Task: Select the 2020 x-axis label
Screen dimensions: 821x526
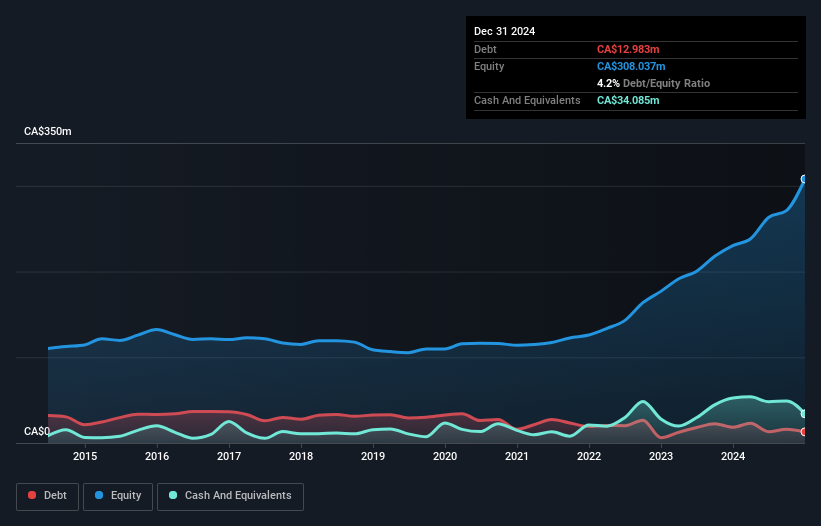Action: [445, 456]
